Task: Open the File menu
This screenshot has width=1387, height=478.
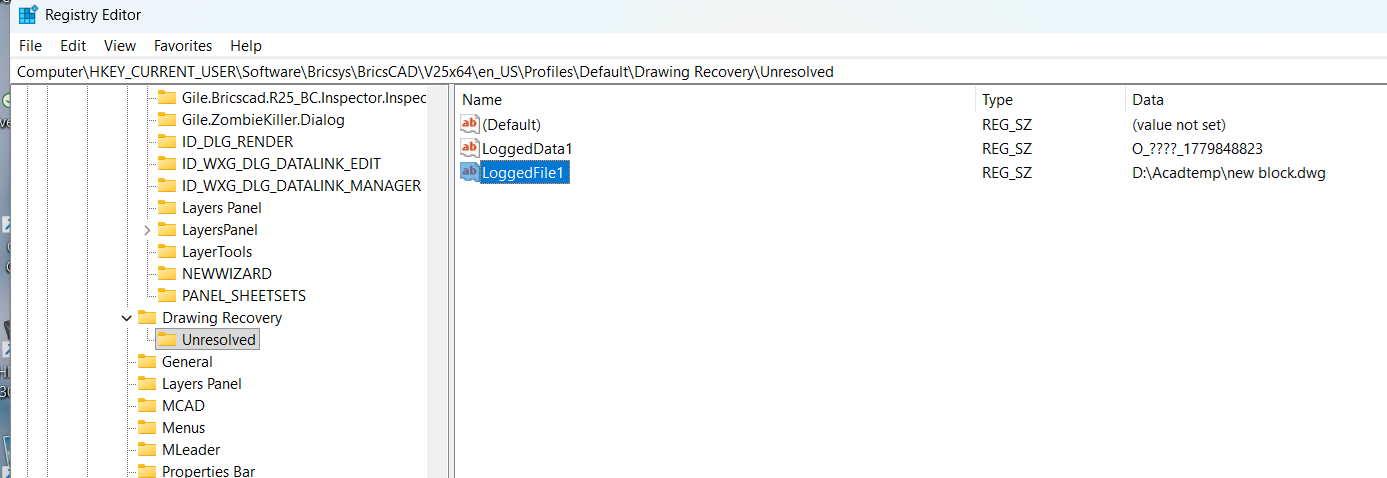Action: click(30, 46)
